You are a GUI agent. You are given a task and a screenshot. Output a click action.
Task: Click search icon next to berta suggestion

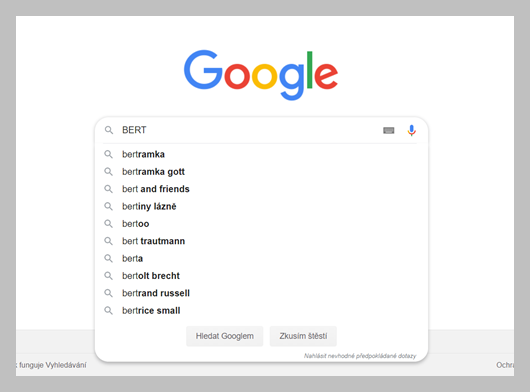click(108, 258)
